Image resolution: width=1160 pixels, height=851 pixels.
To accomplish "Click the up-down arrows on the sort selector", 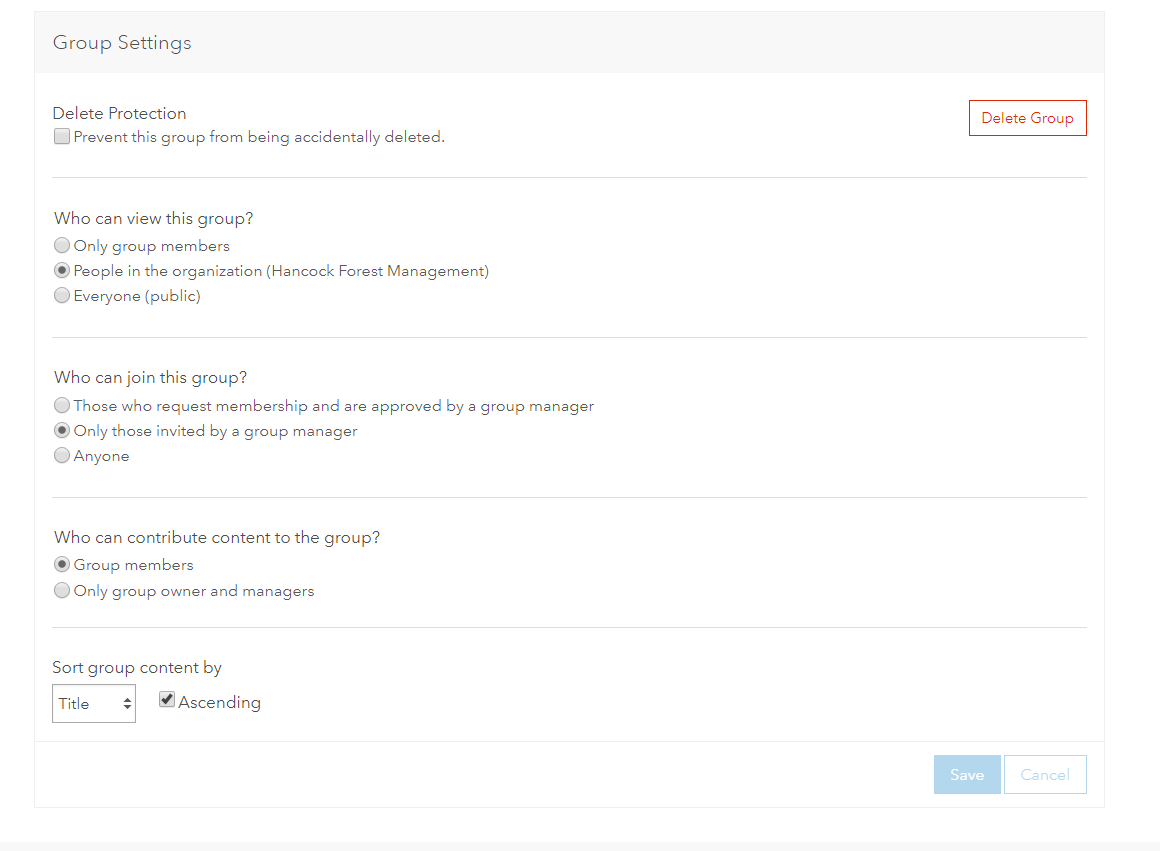I will (x=127, y=704).
